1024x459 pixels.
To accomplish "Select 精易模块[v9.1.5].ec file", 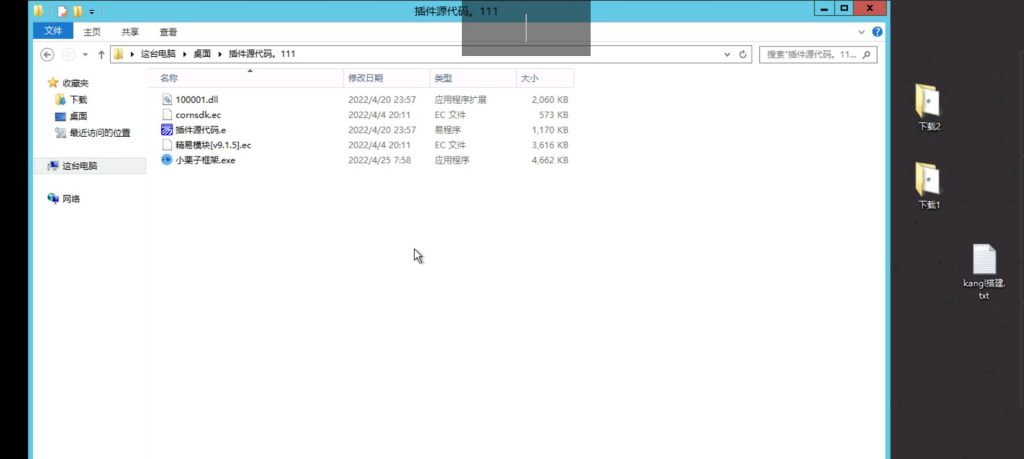I will 212,145.
